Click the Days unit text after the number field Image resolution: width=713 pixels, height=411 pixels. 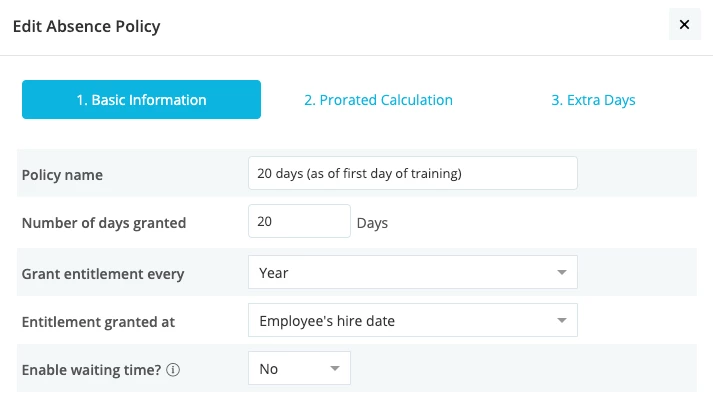tap(372, 223)
